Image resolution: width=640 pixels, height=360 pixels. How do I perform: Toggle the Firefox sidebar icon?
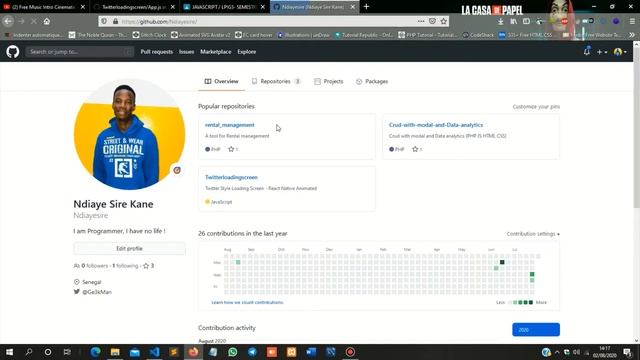coord(527,21)
